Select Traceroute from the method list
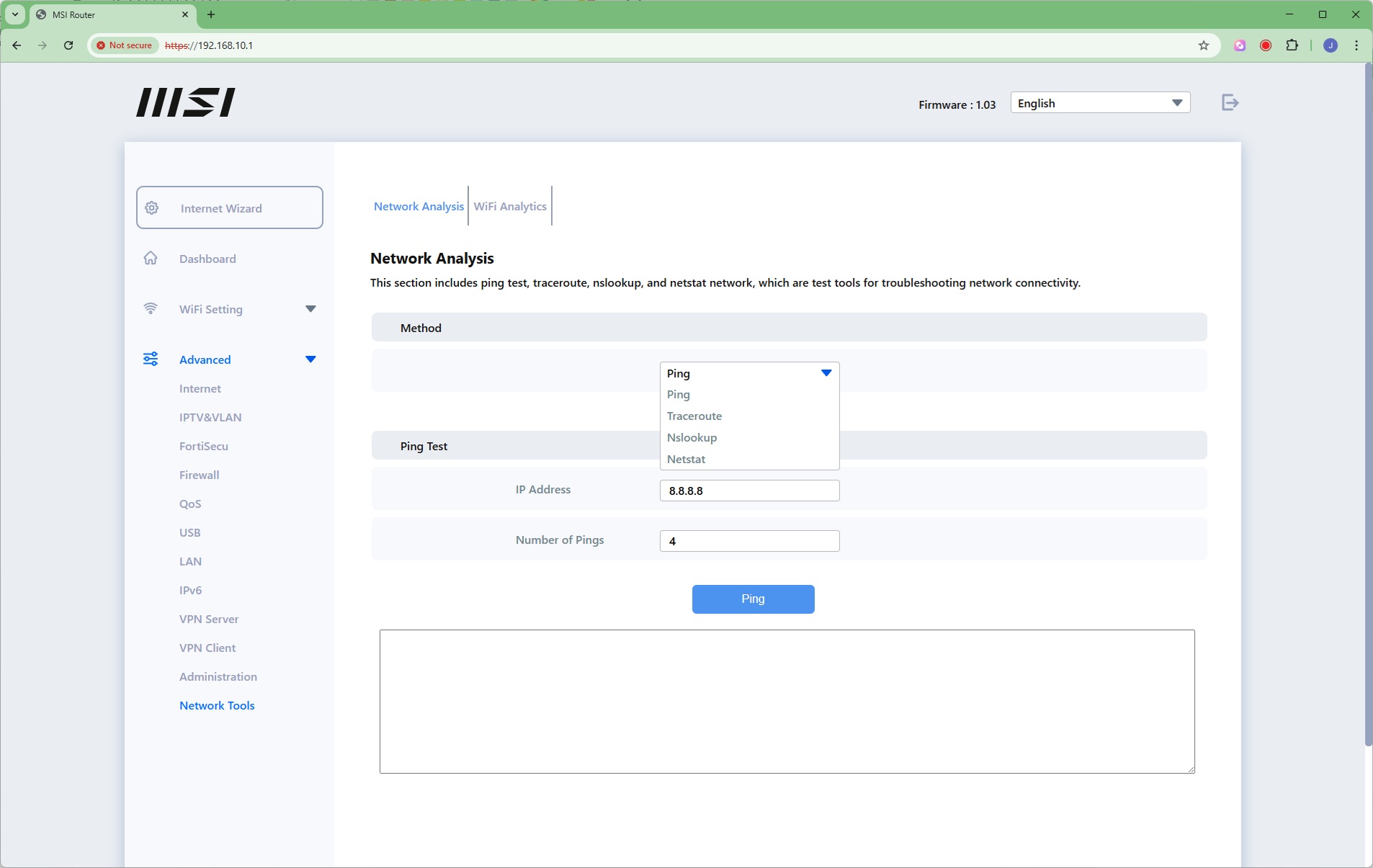This screenshot has width=1373, height=868. [x=694, y=416]
